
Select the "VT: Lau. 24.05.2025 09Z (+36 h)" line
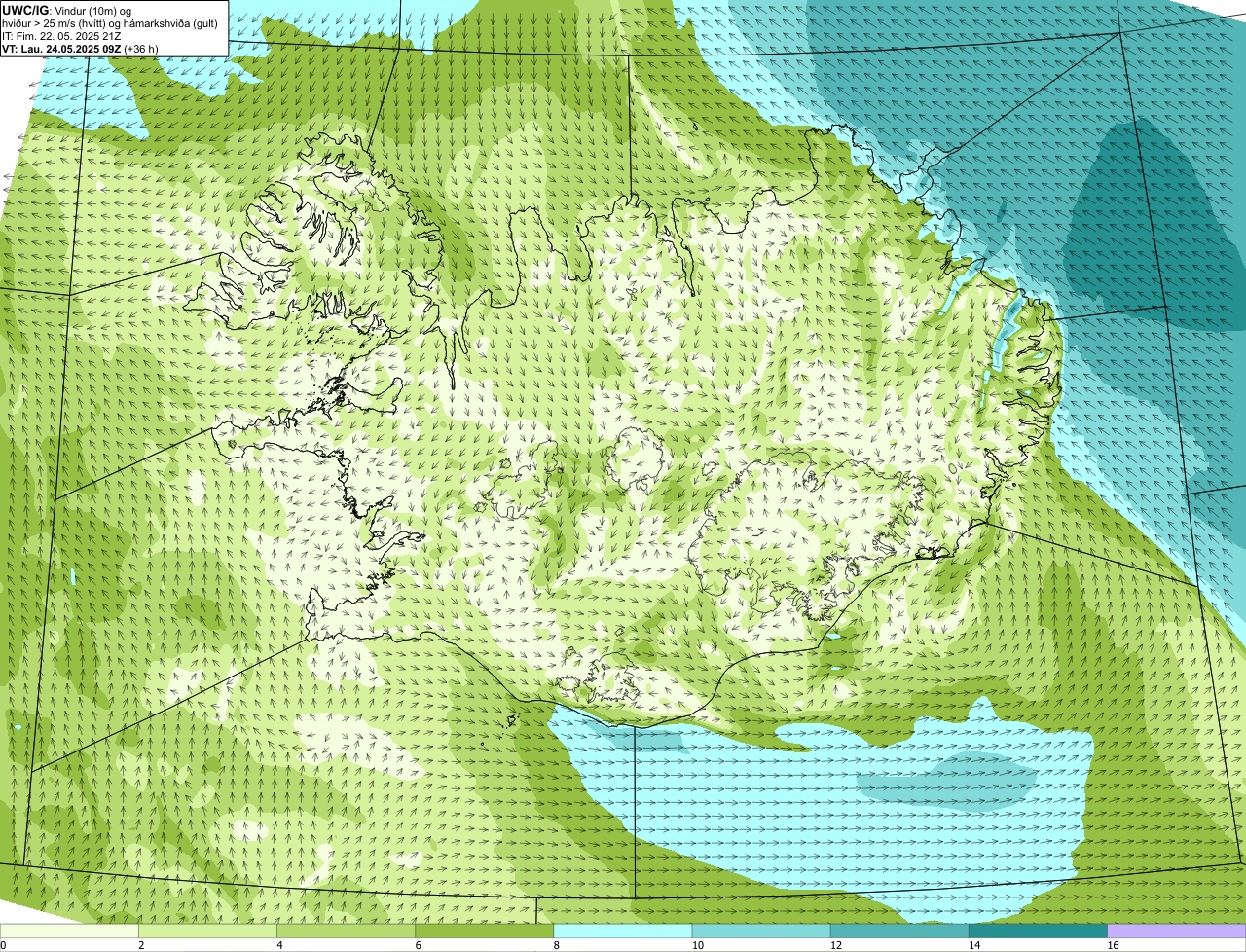tap(80, 49)
